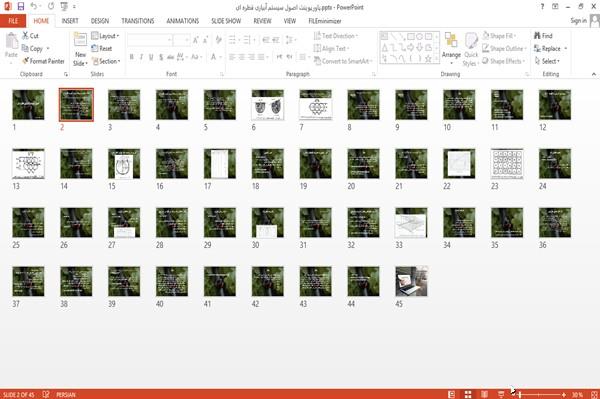Insert a New Slide

pos(80,50)
